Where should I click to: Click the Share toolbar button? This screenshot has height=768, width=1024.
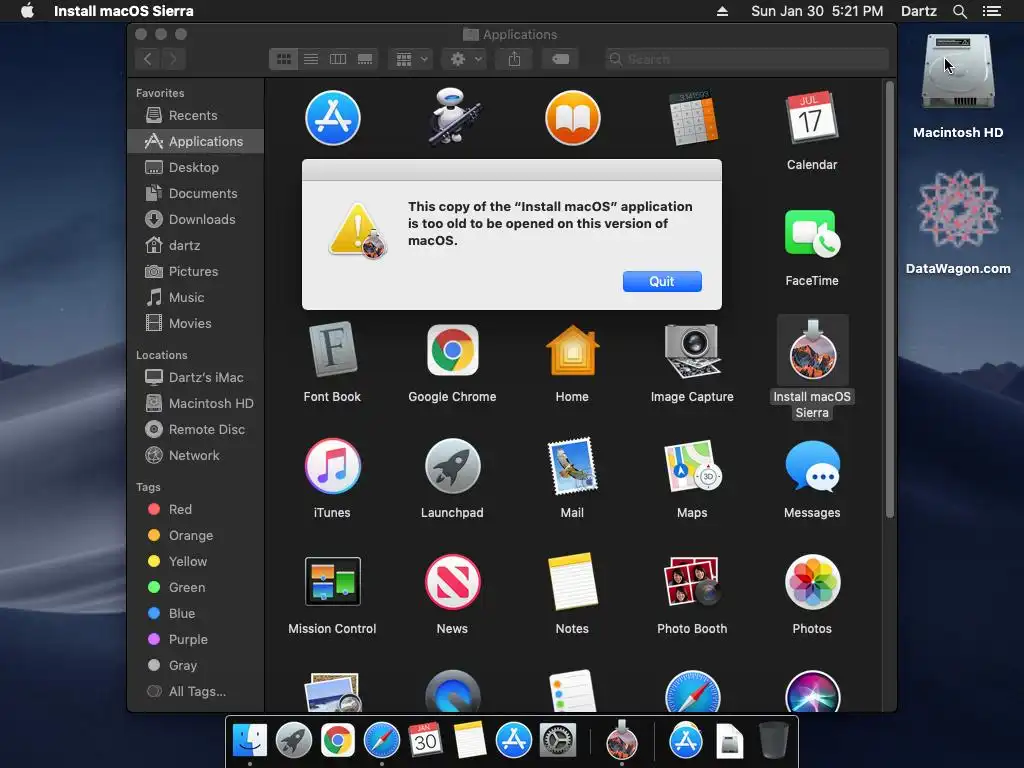[515, 59]
